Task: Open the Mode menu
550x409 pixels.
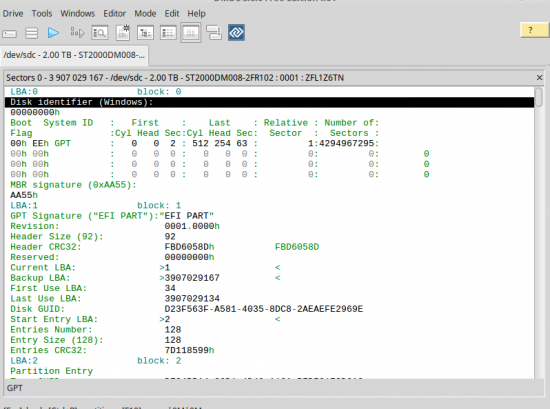Action: coord(145,14)
